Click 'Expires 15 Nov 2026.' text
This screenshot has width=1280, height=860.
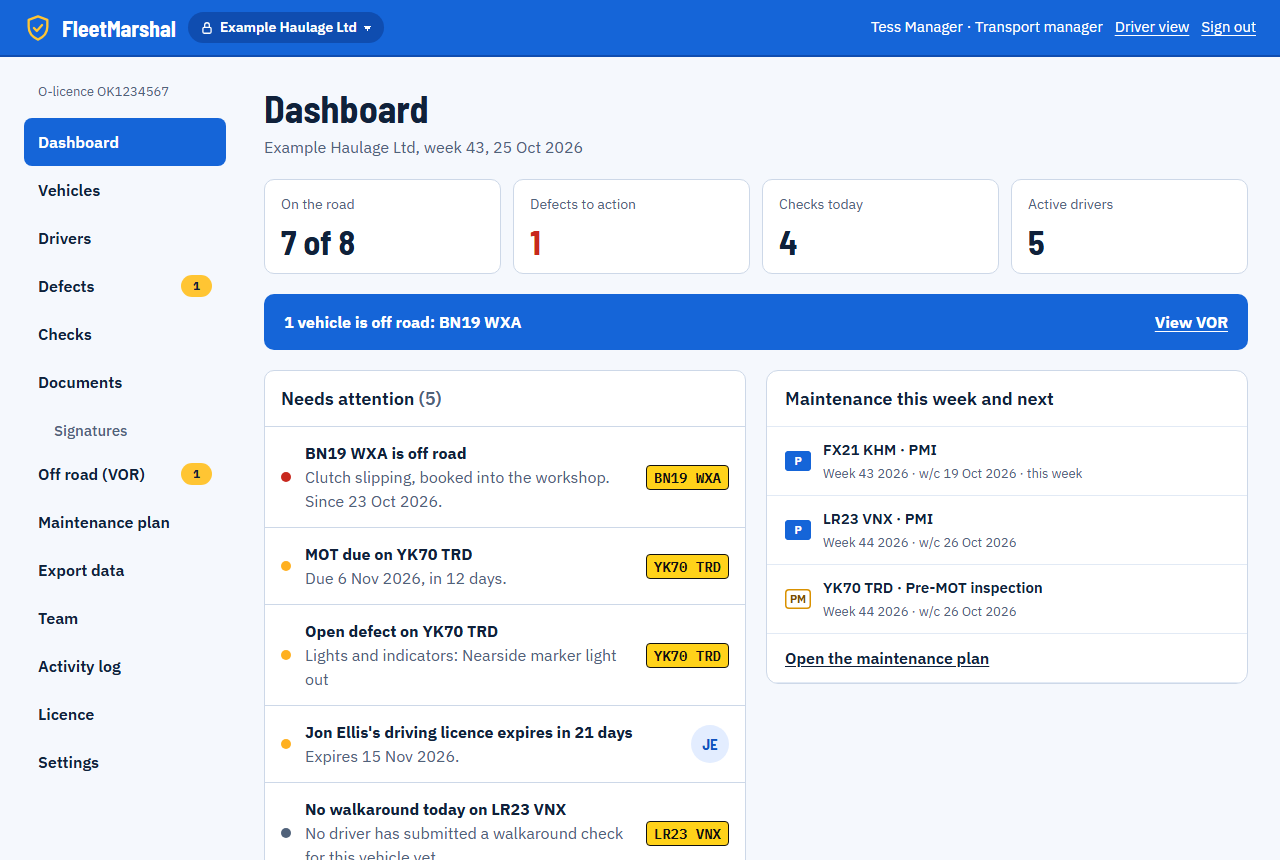coord(382,756)
